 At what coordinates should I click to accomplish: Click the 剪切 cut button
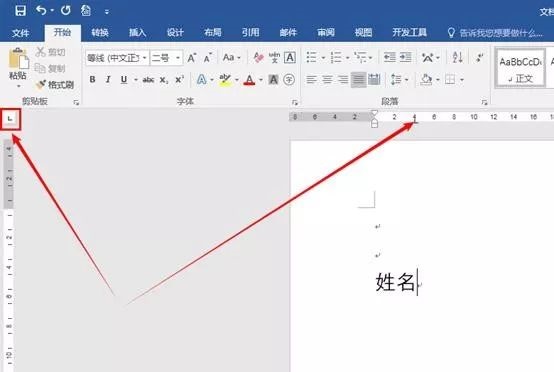click(x=51, y=52)
